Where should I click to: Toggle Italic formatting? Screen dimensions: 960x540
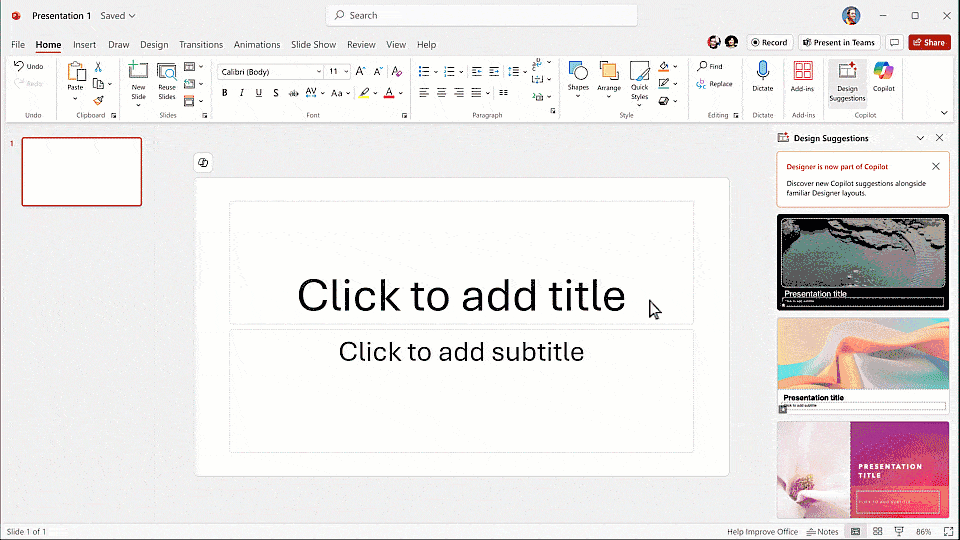tap(242, 93)
